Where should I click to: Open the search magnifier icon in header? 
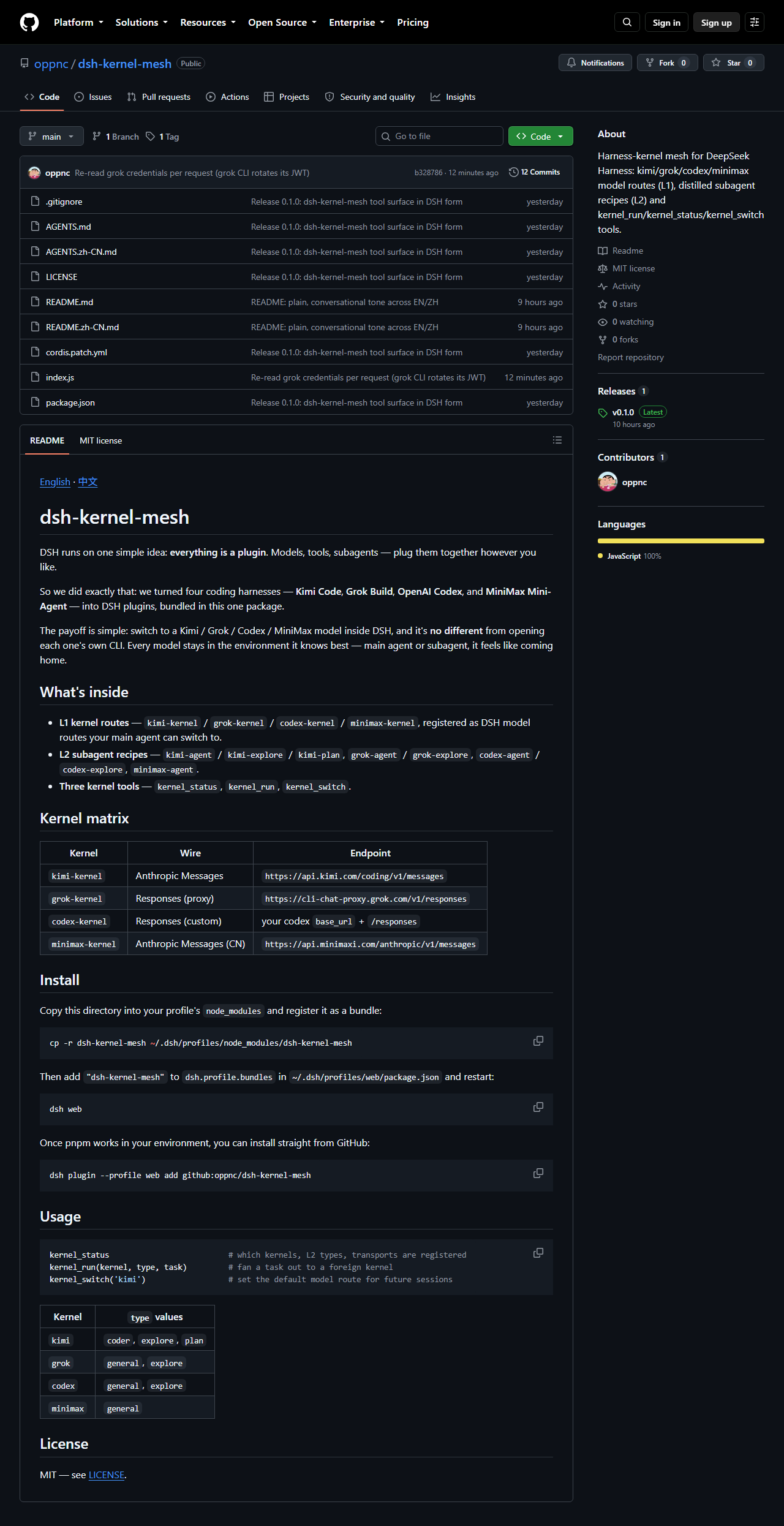(x=627, y=22)
